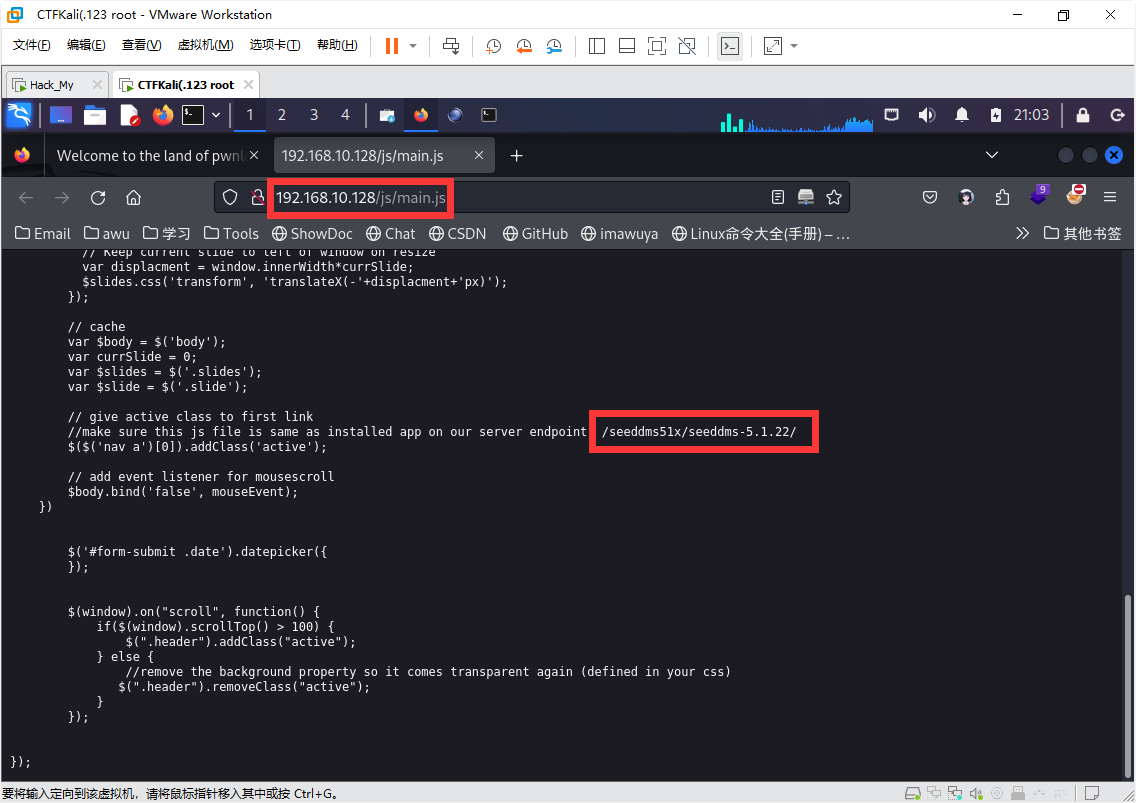The width and height of the screenshot is (1136, 803).
Task: Click the Kali volume speaker icon
Action: tap(927, 115)
